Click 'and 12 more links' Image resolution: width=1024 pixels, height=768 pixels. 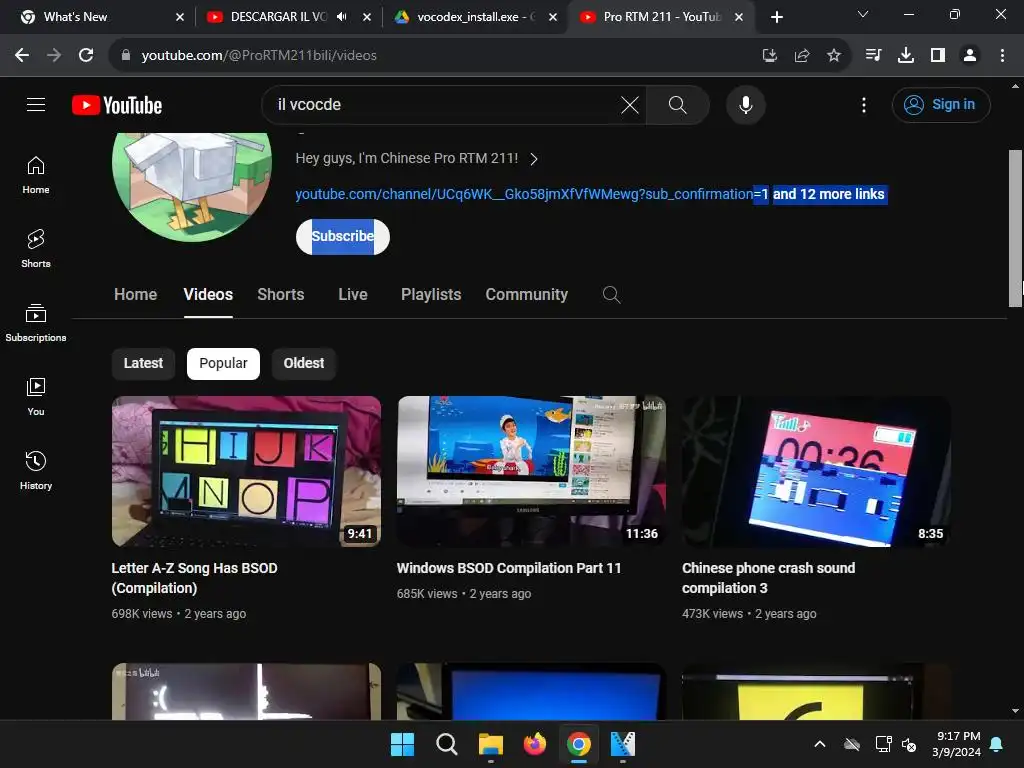coord(829,194)
